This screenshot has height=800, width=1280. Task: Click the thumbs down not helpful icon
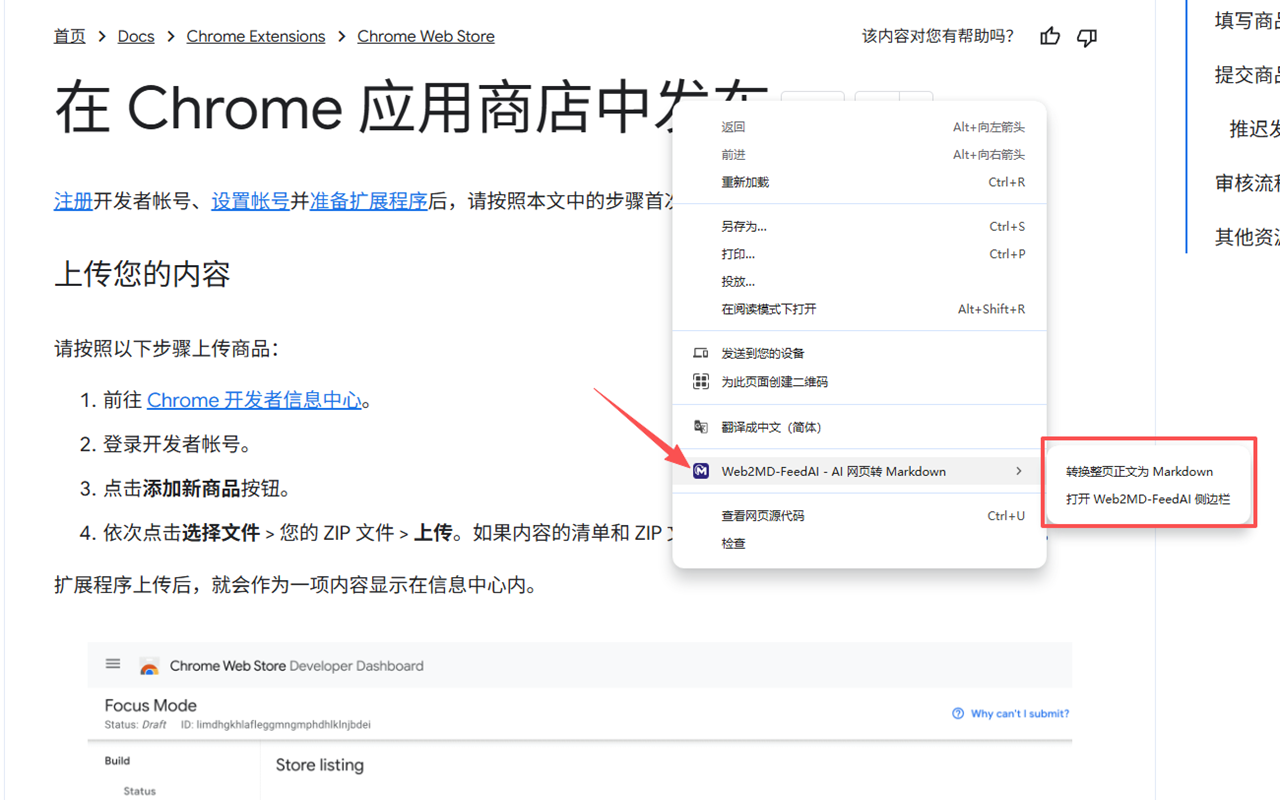pyautogui.click(x=1087, y=38)
